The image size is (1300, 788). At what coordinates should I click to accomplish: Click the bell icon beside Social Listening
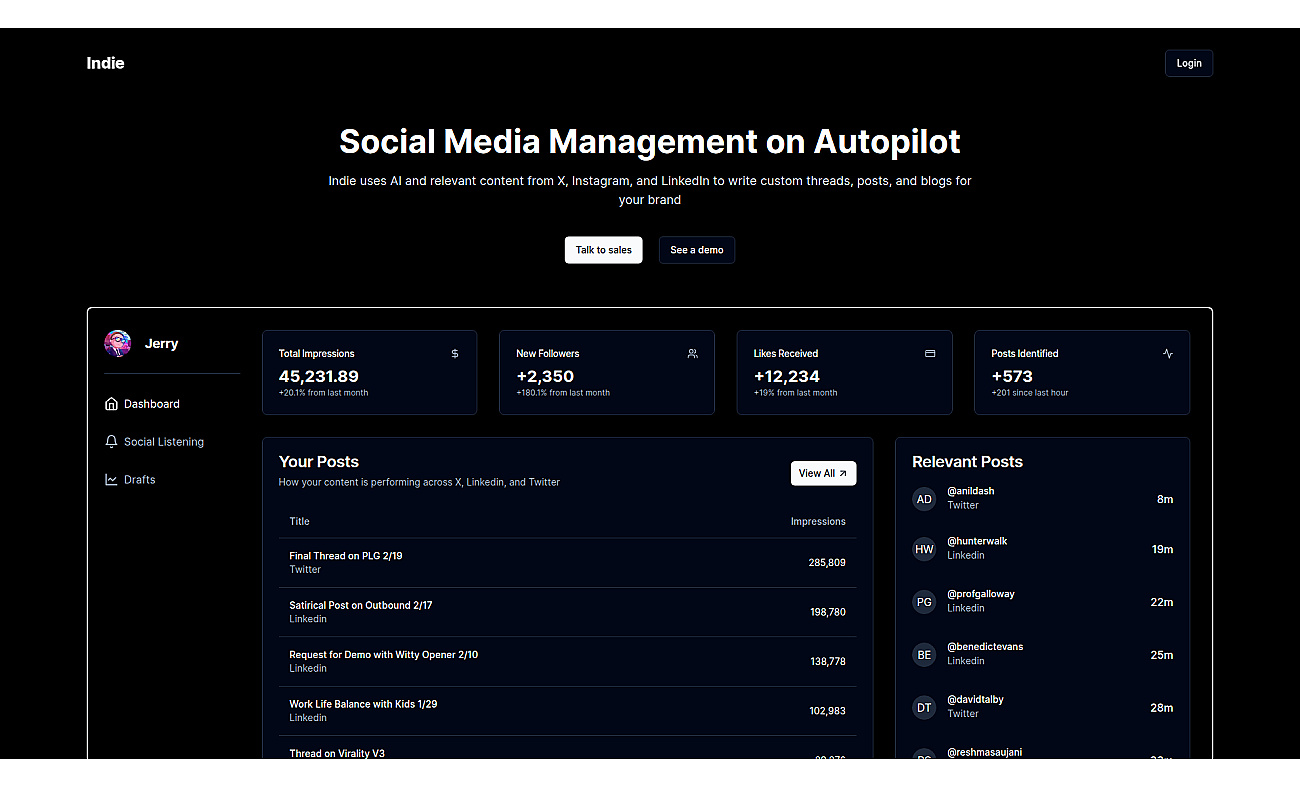[x=111, y=441]
